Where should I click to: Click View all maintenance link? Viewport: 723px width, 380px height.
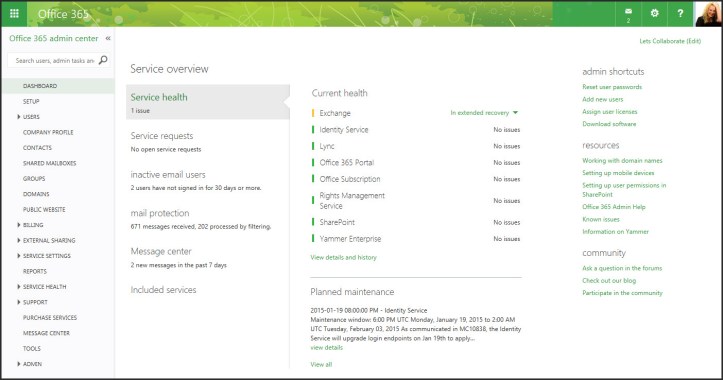pyautogui.click(x=321, y=364)
